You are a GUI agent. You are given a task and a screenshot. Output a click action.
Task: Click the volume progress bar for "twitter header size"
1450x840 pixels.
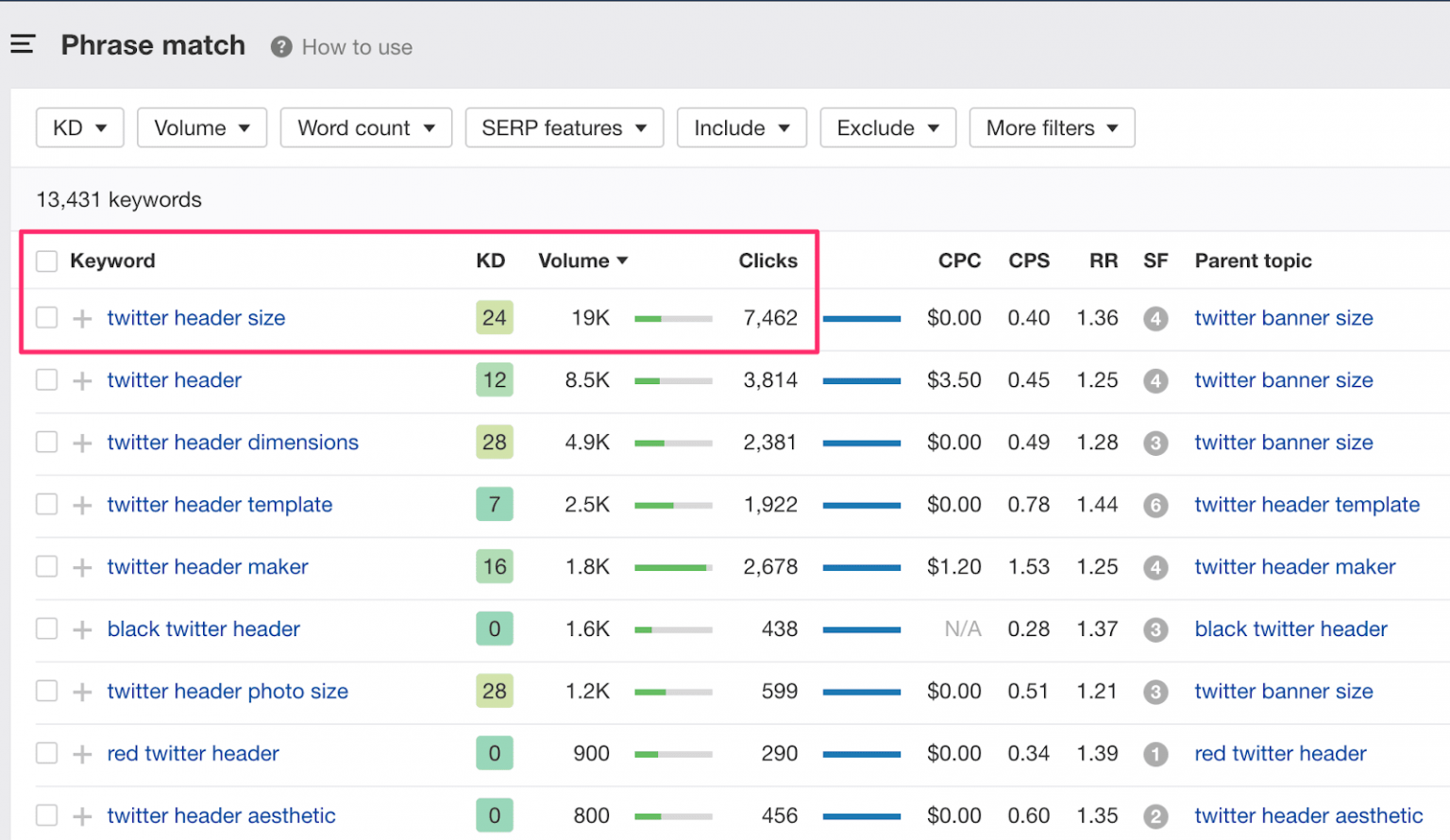tap(673, 319)
